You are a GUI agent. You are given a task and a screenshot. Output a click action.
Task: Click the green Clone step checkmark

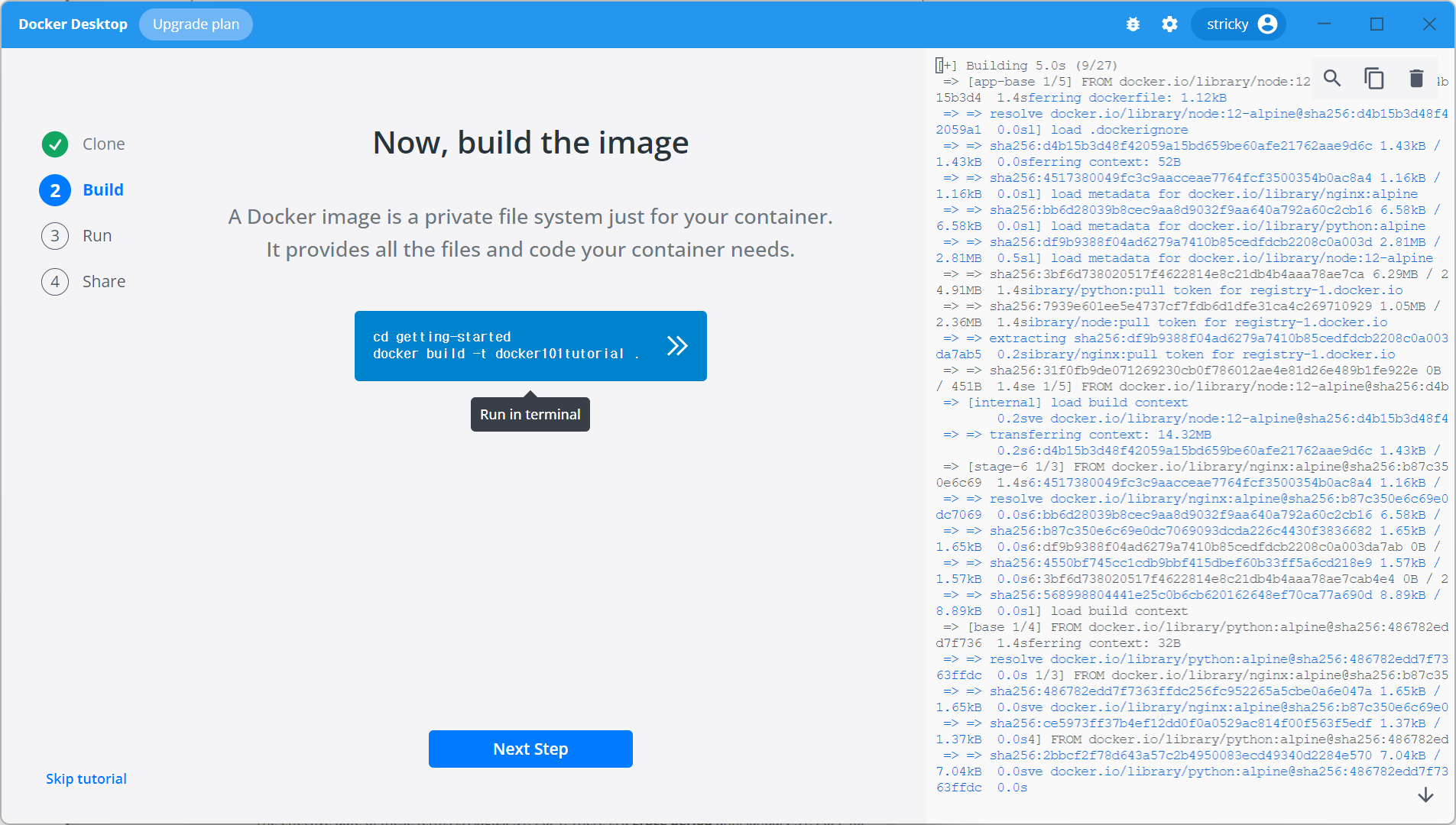(55, 144)
